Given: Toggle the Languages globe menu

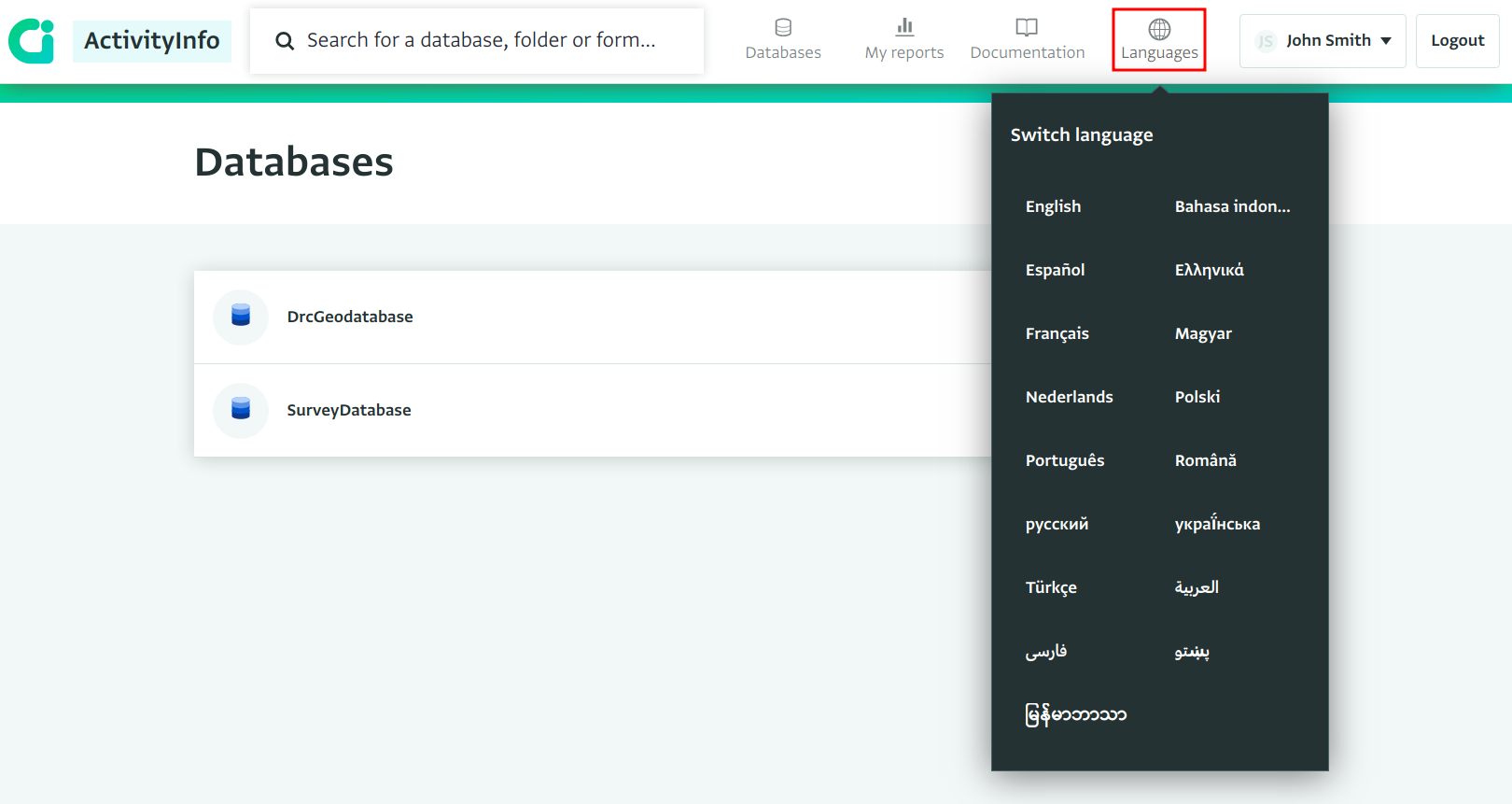Looking at the screenshot, I should 1159,40.
